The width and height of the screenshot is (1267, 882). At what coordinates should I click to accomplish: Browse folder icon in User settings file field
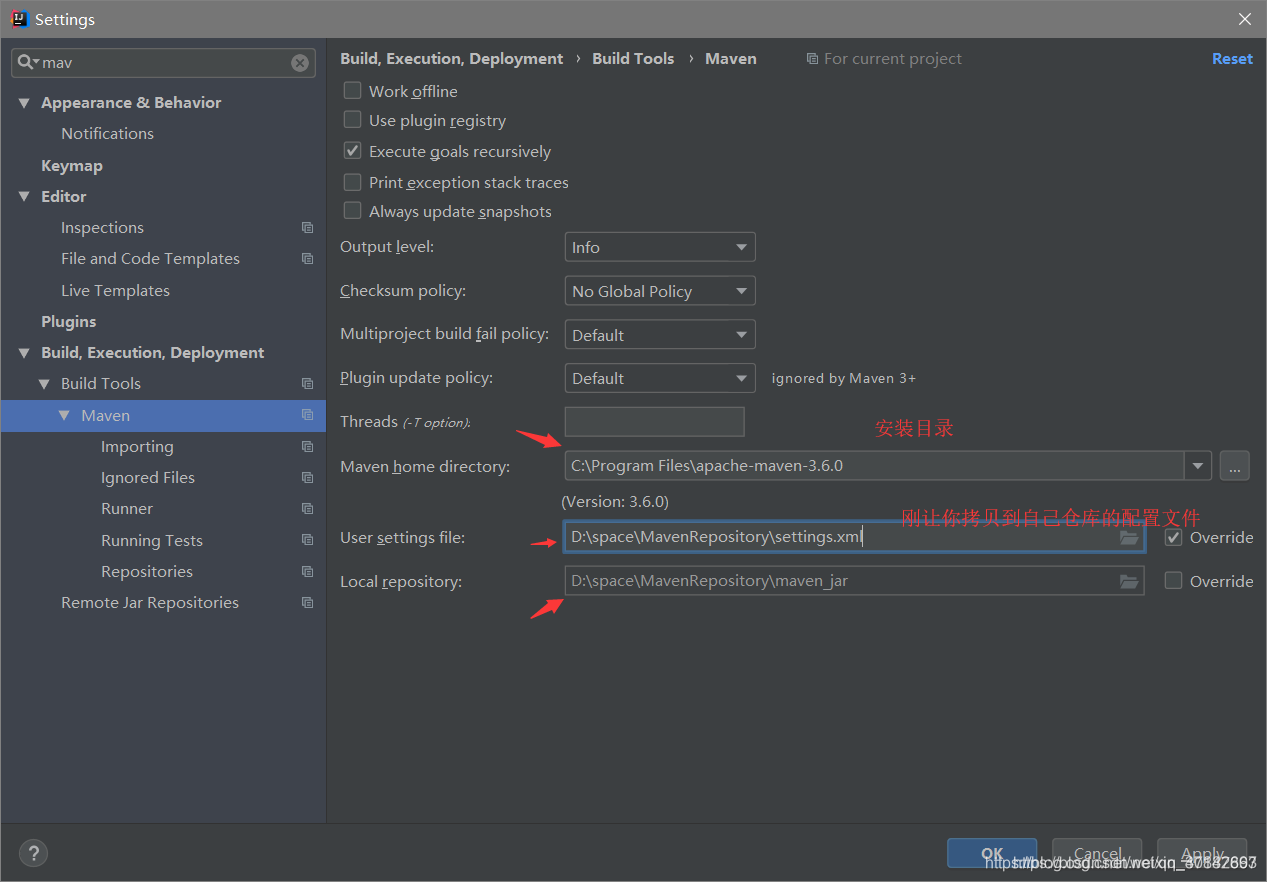[1129, 538]
